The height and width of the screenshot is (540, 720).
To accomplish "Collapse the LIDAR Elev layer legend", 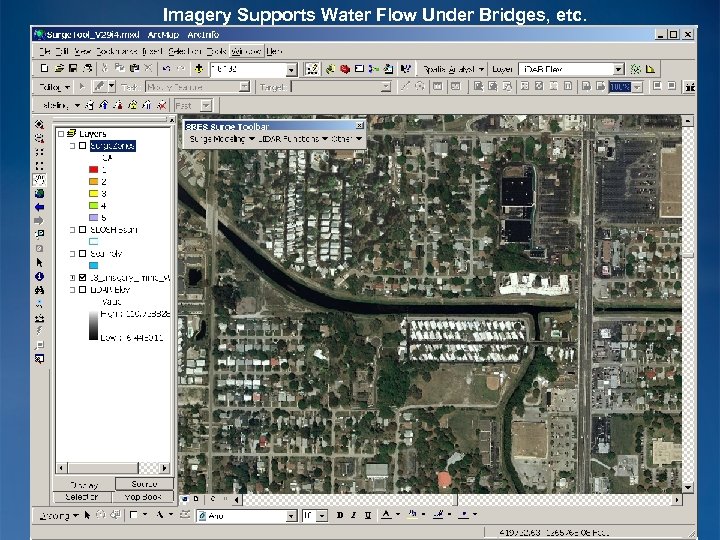I will pos(72,289).
